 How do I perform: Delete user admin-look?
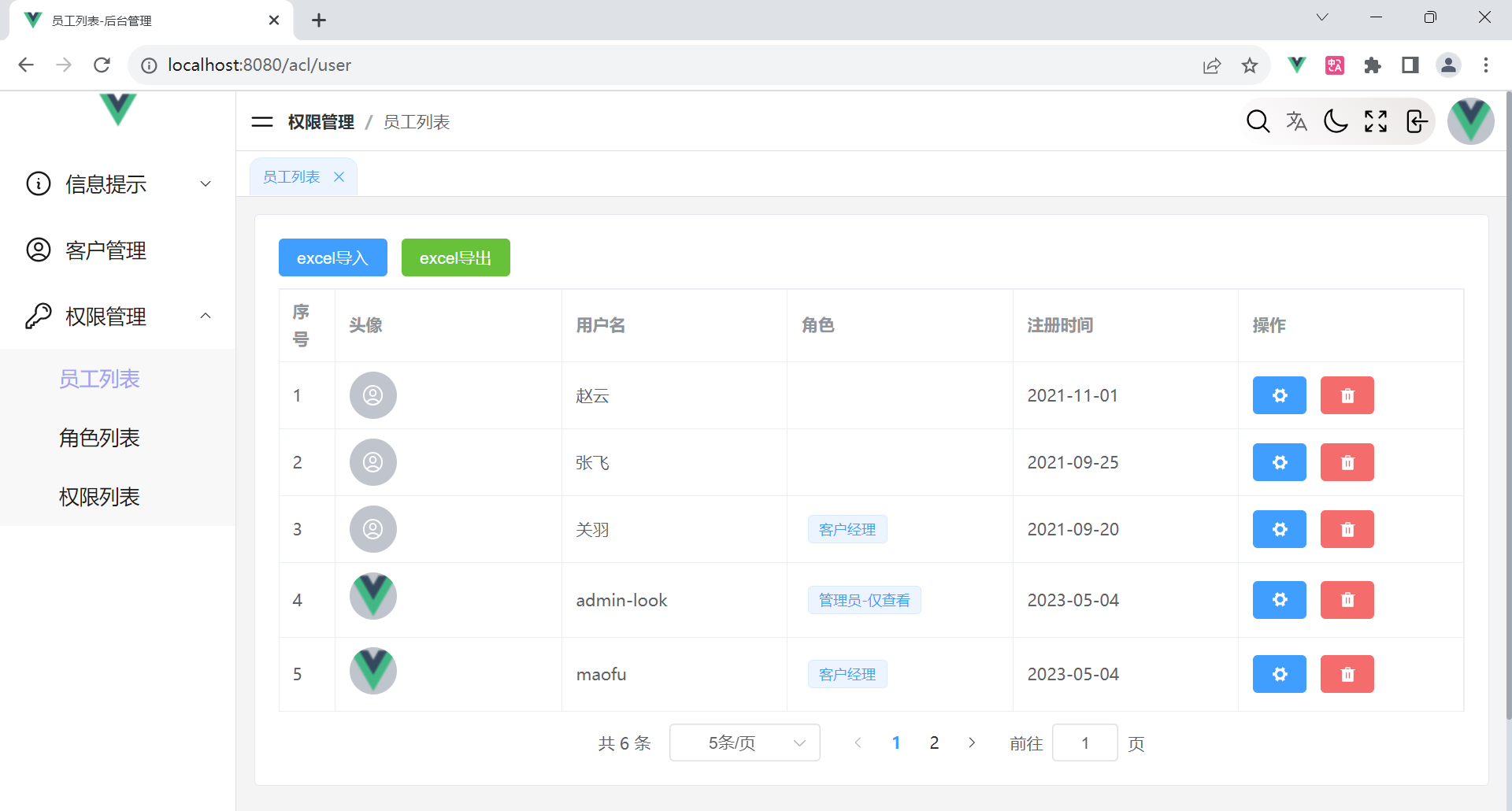coord(1347,600)
